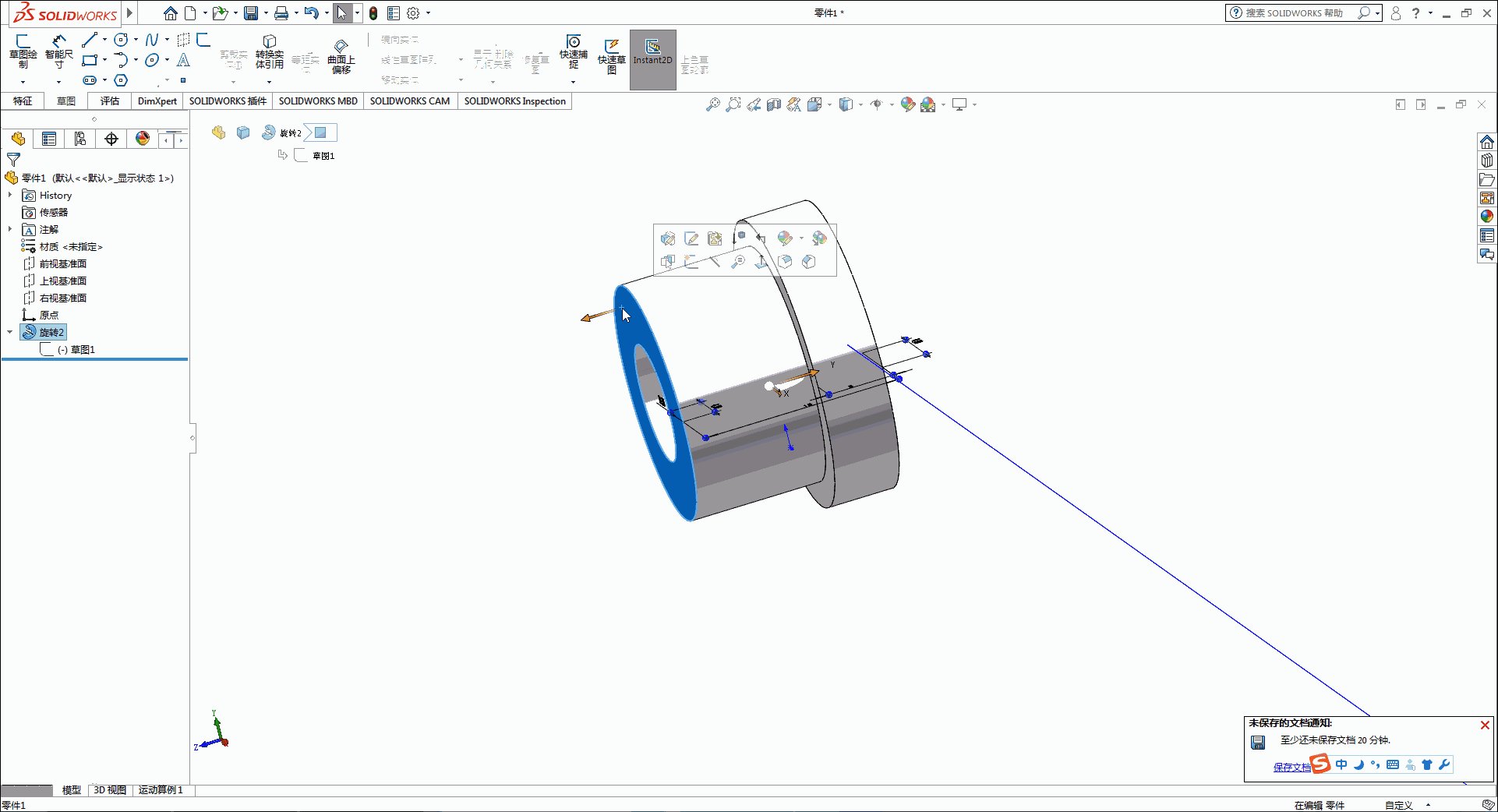
Task: Click the Print icon
Action: click(x=281, y=13)
